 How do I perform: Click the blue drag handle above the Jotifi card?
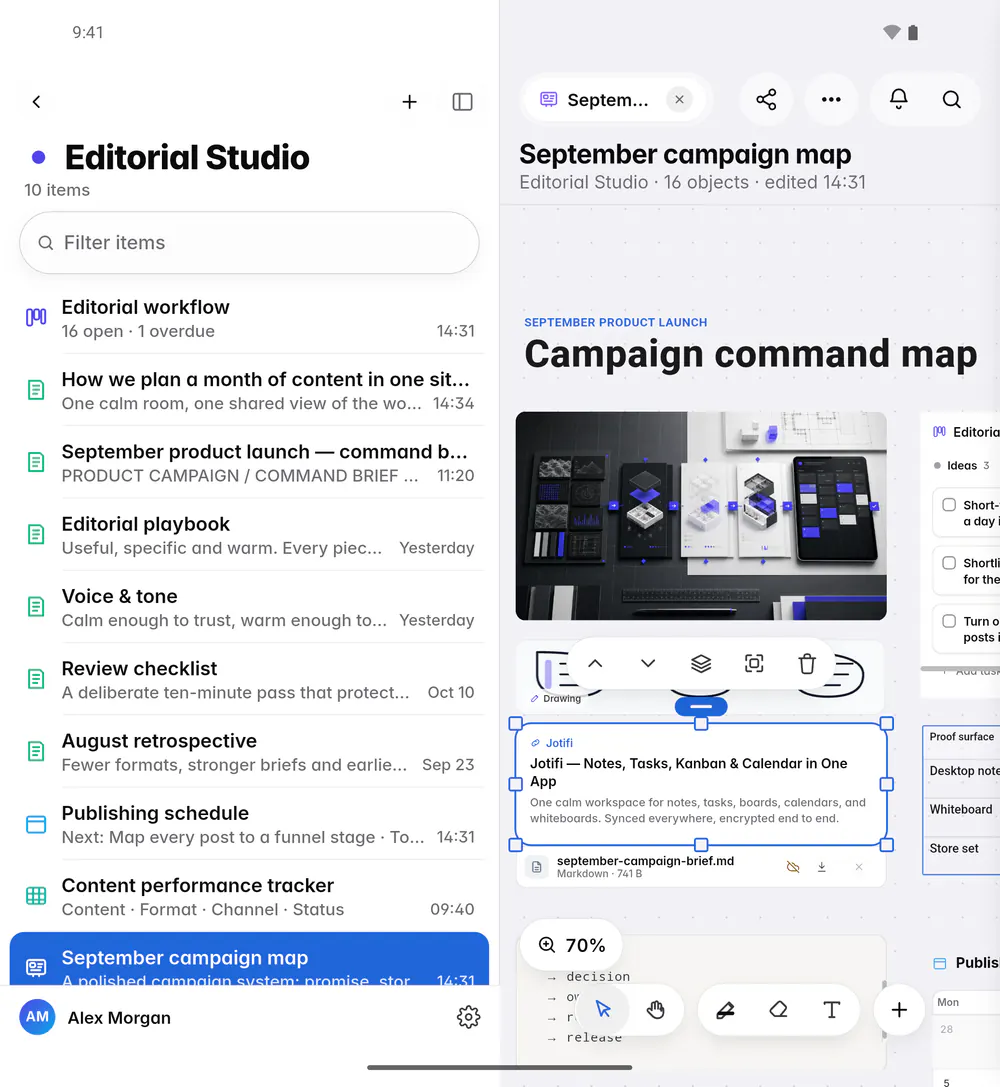click(701, 706)
